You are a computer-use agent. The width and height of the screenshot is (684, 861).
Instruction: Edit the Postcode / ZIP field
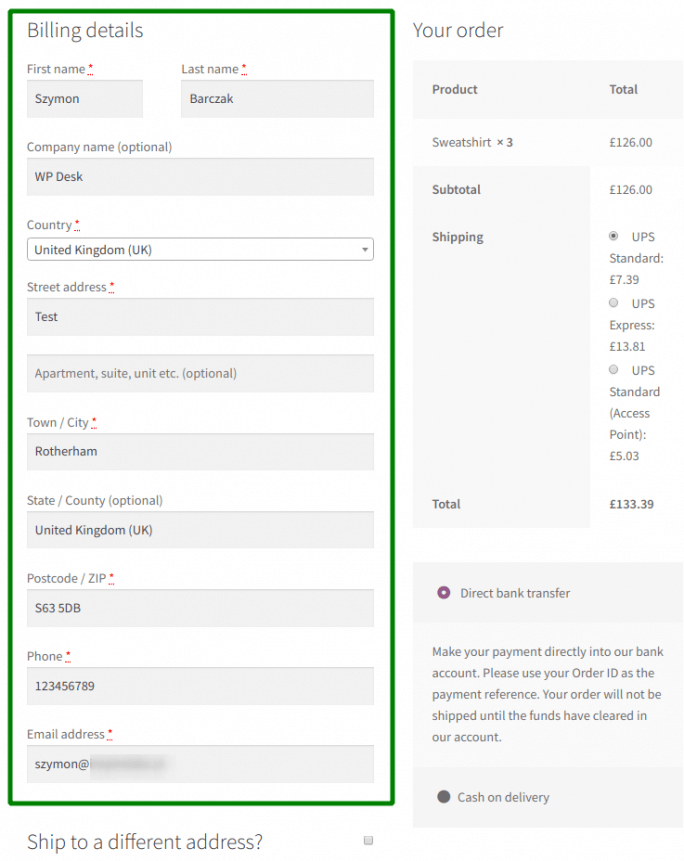199,608
